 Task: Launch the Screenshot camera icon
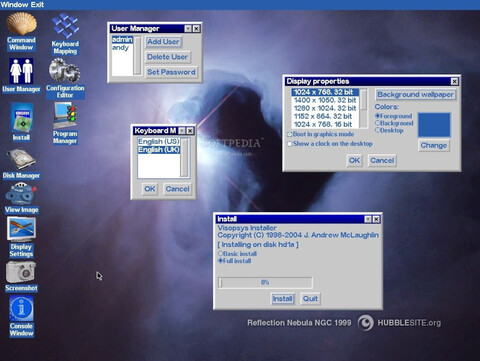21,272
